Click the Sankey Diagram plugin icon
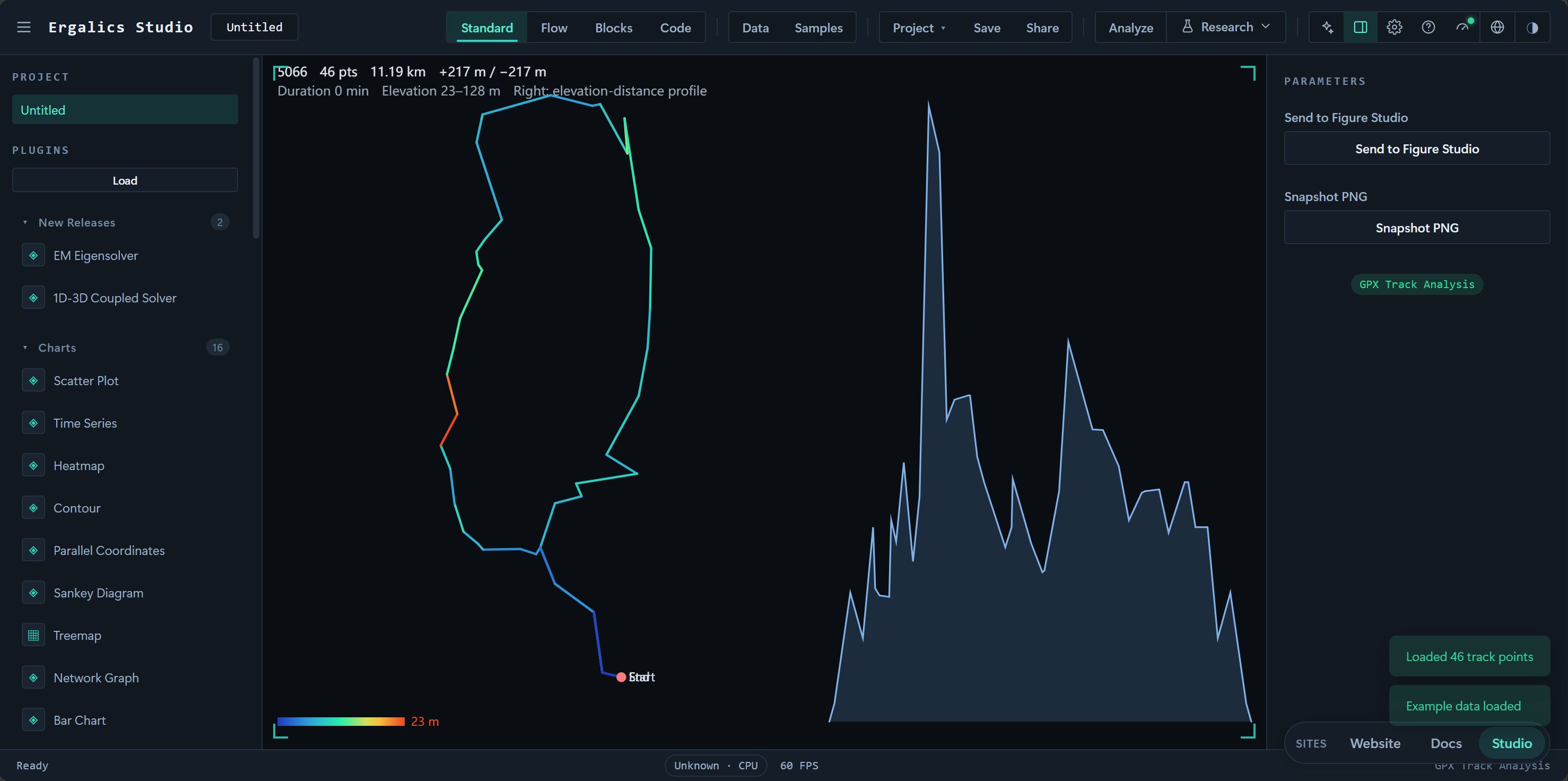 pyautogui.click(x=33, y=593)
